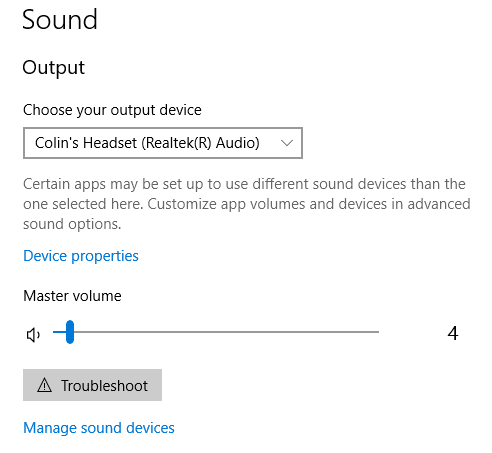Set volume to maximum at slider's right end
The image size is (492, 453).
pyautogui.click(x=377, y=332)
